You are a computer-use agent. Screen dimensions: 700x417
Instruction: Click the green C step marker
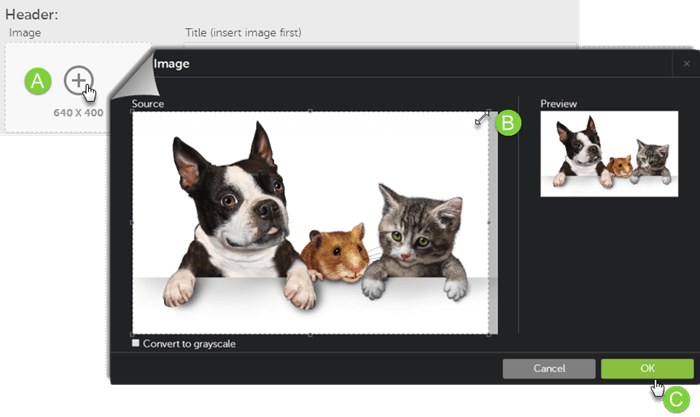point(677,399)
